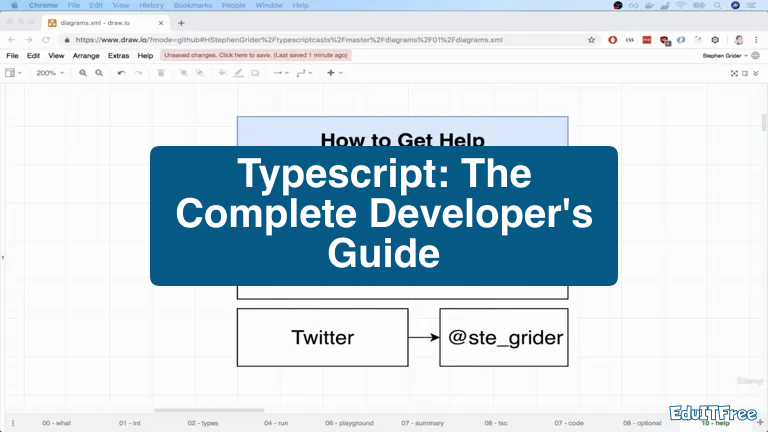Open the draw.io Help menu
The width and height of the screenshot is (768, 432).
tap(145, 56)
